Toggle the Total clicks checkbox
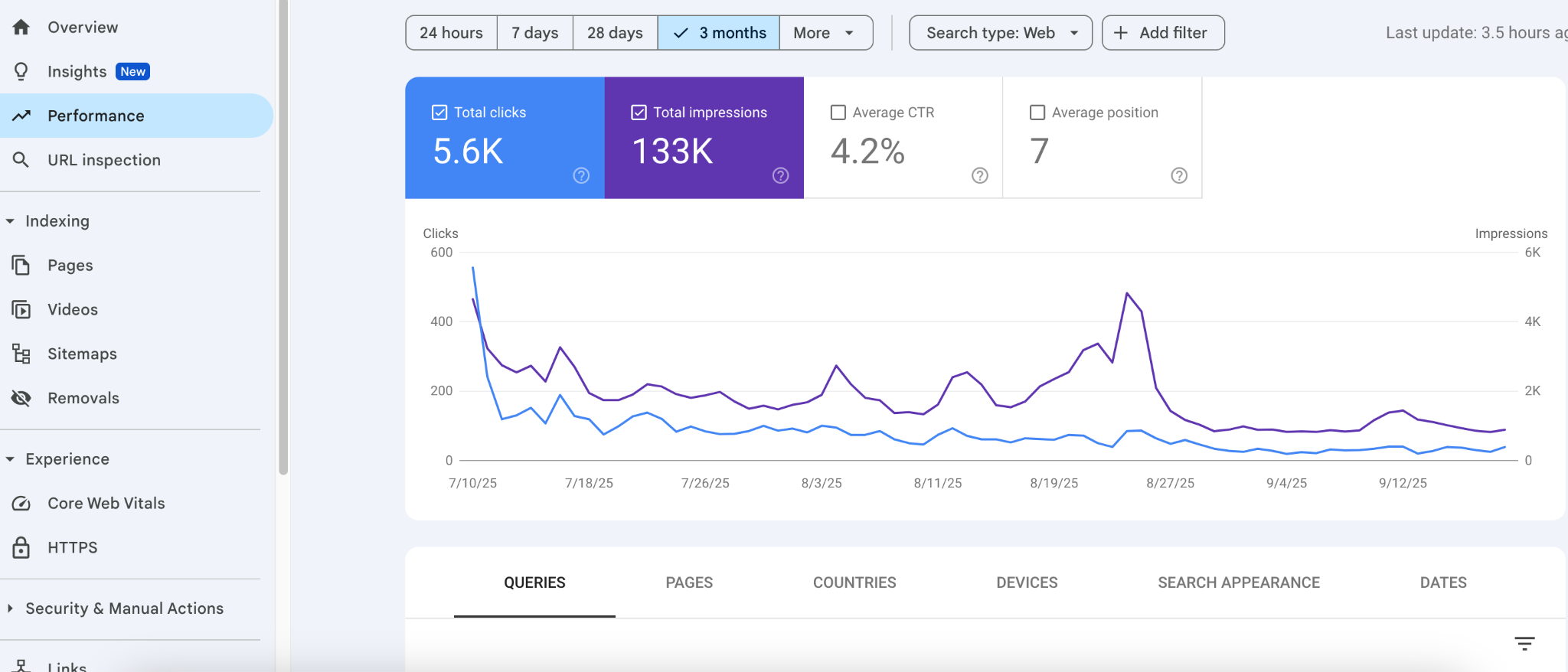 pyautogui.click(x=439, y=113)
